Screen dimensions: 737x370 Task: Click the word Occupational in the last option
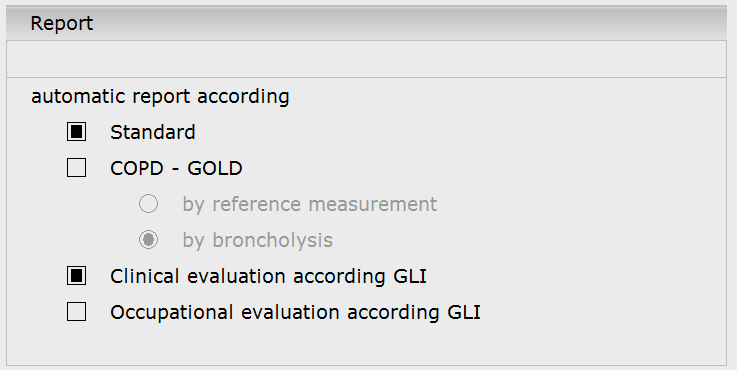172,313
